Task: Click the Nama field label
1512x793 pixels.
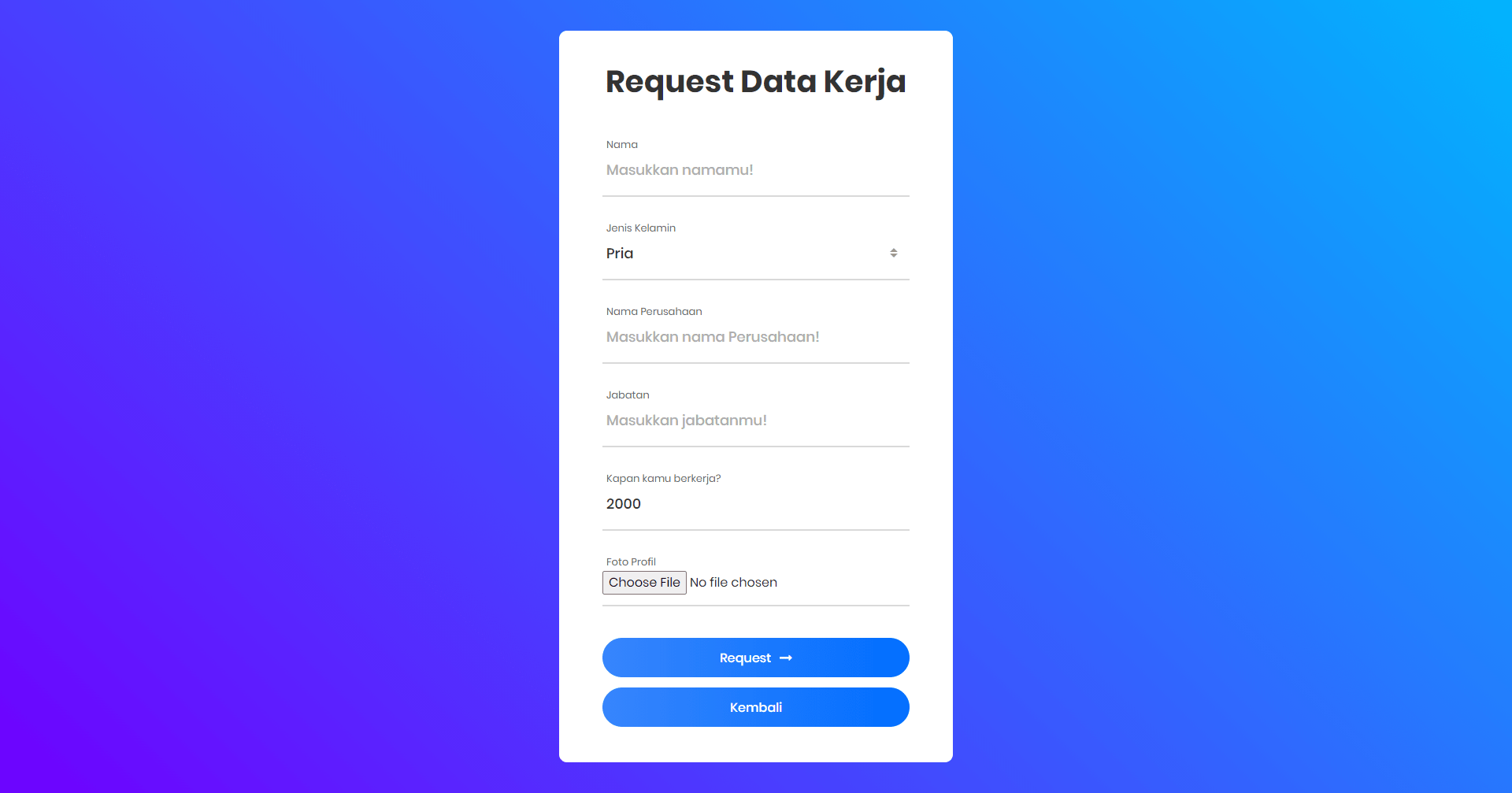Action: pyautogui.click(x=622, y=145)
